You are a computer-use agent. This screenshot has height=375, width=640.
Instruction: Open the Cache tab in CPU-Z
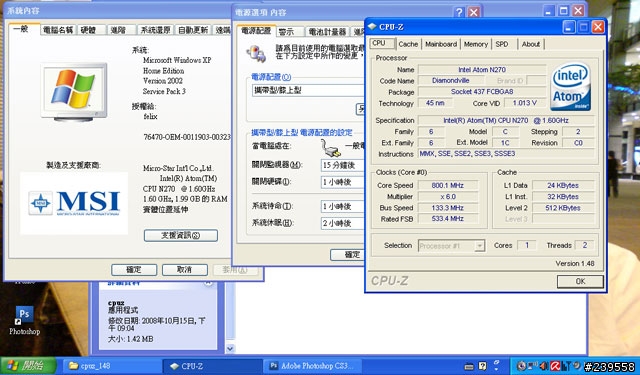(408, 44)
